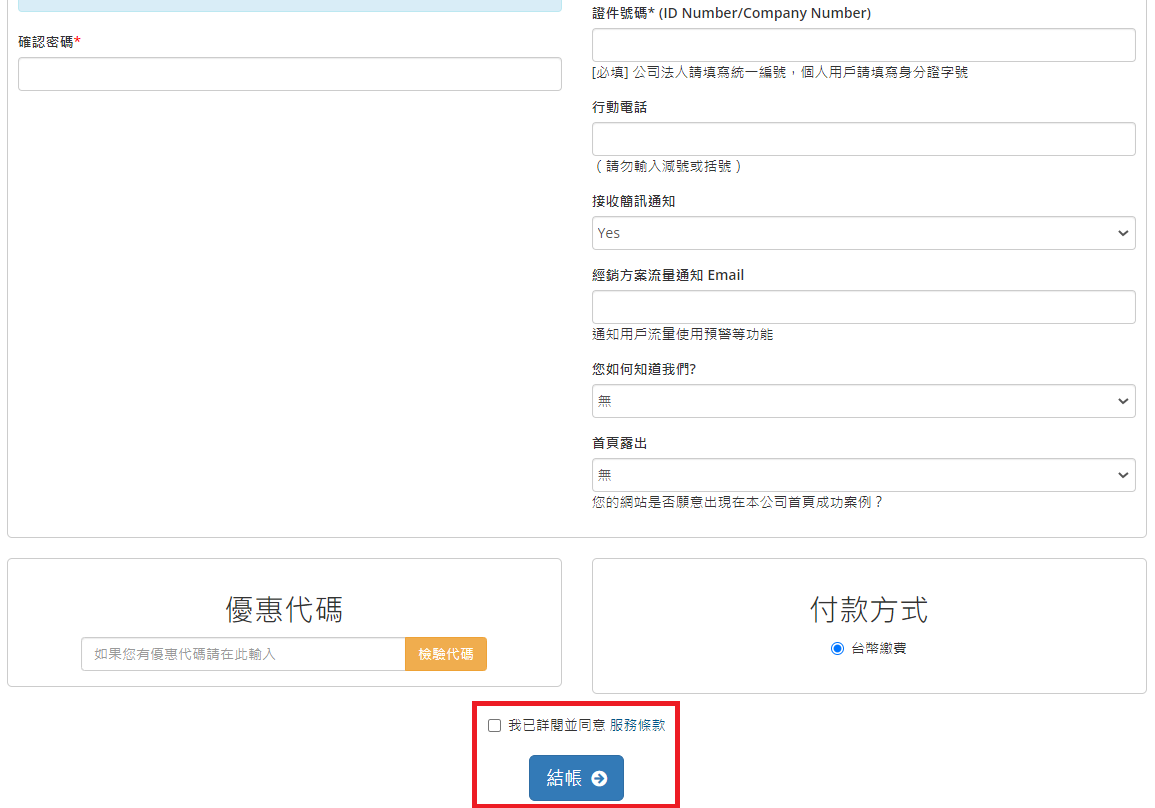The width and height of the screenshot is (1155, 808).
Task: Click the 我已詳閱並同意 label text
Action: pos(556,726)
